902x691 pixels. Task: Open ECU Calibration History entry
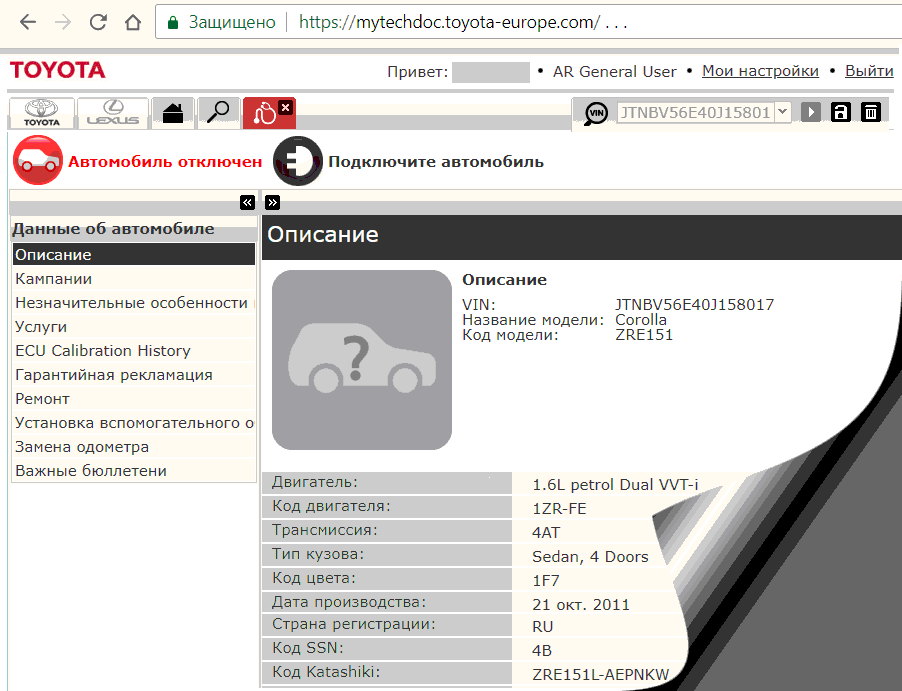(x=102, y=351)
